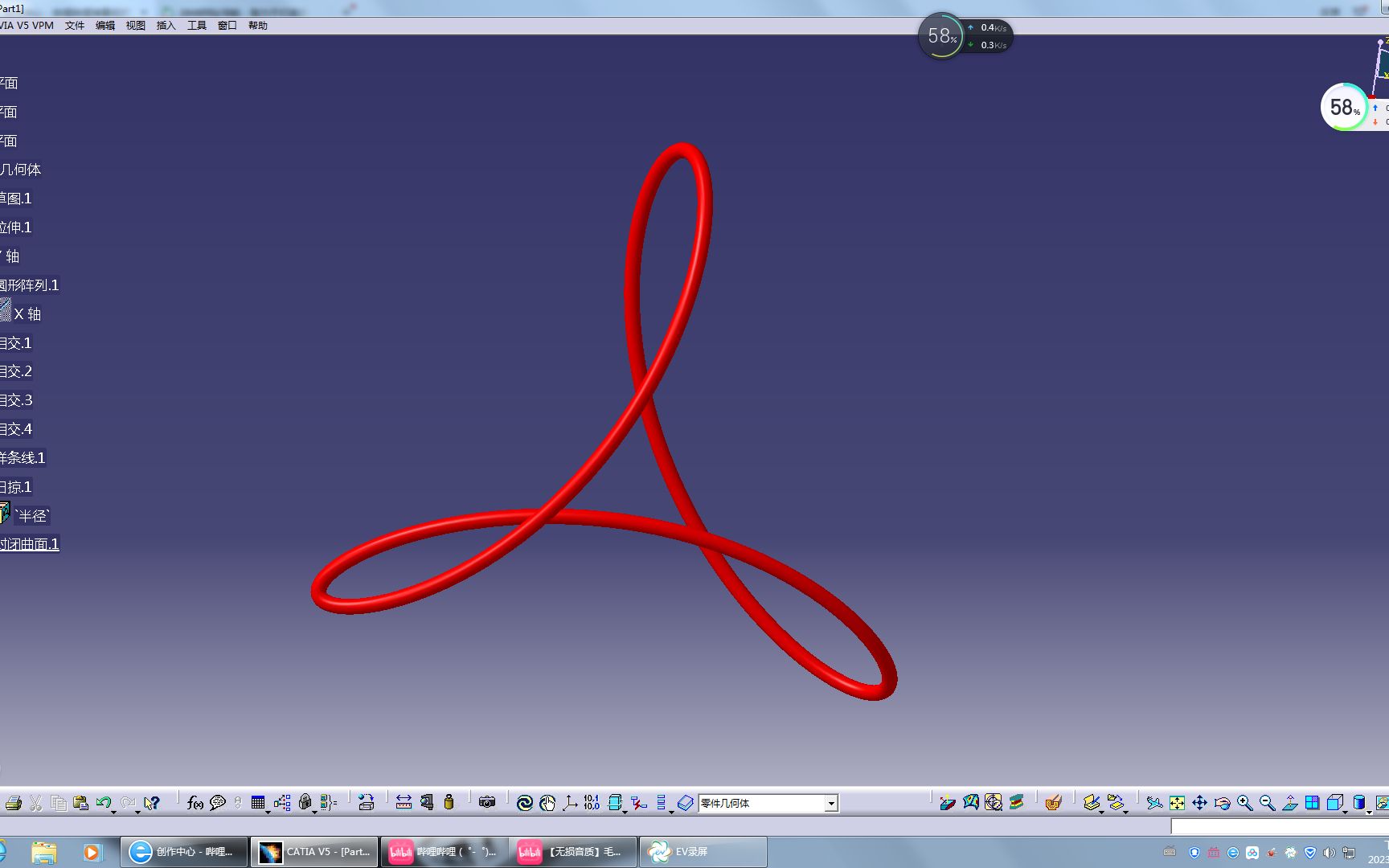Screen dimensions: 1389x868
Task: Select 封闭曲面.1 tree node
Action: tap(30, 544)
